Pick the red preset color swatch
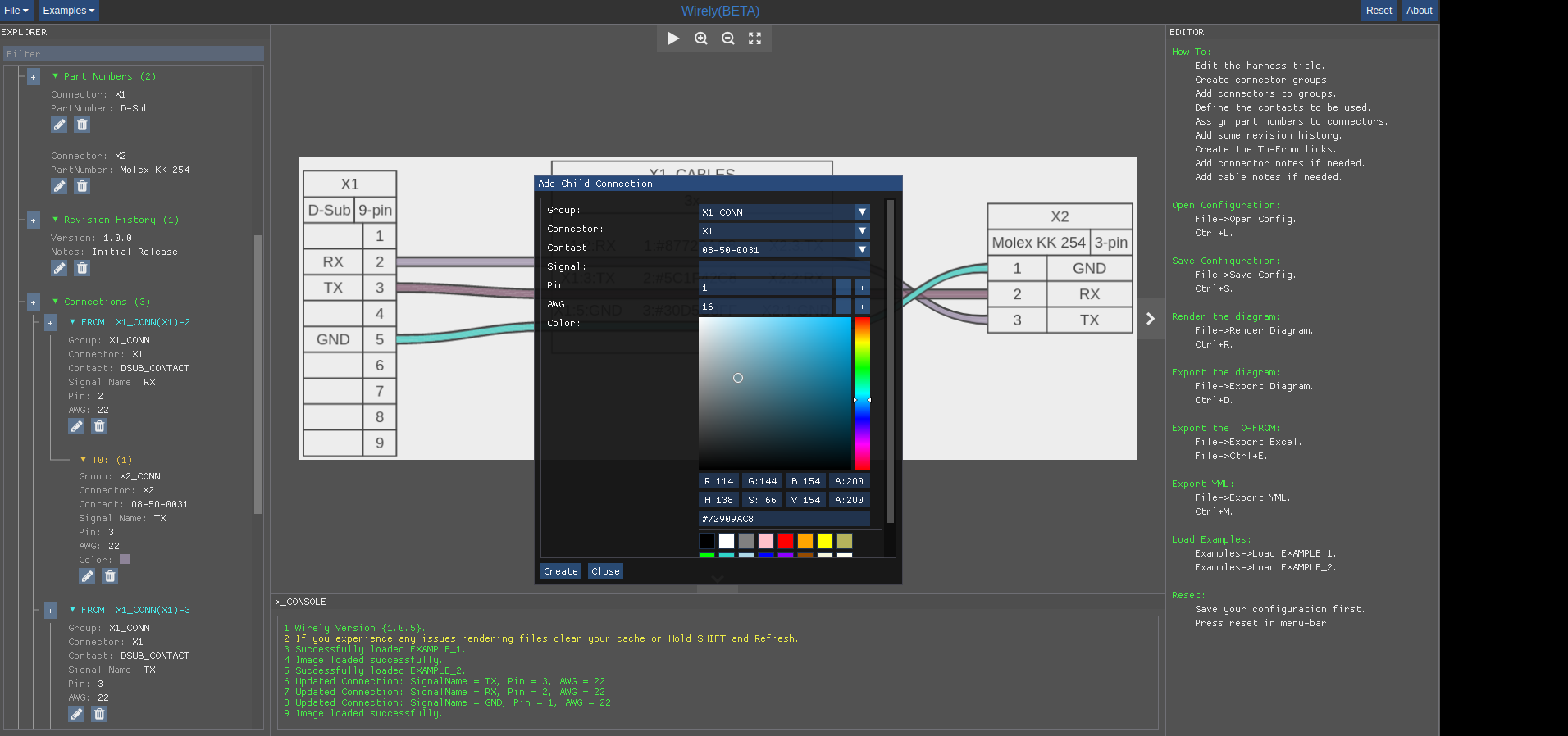 pos(786,541)
